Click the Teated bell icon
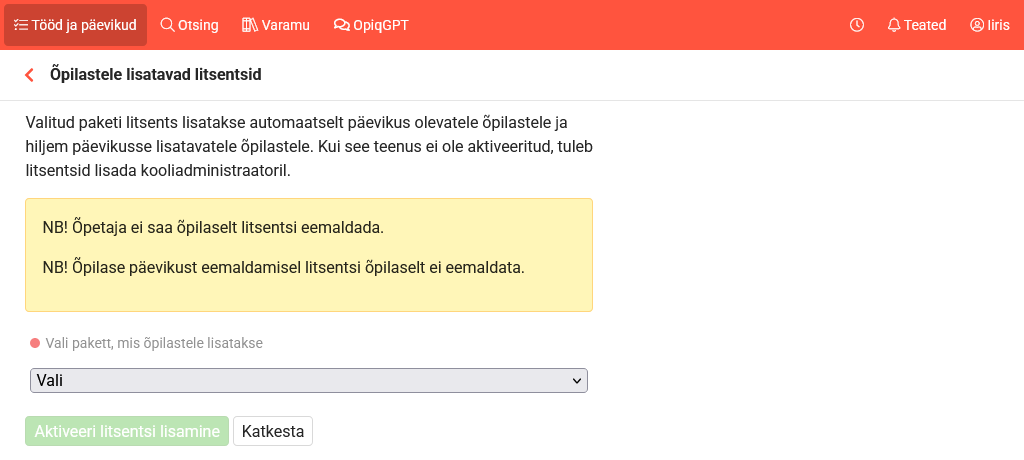The height and width of the screenshot is (460, 1024). point(894,25)
